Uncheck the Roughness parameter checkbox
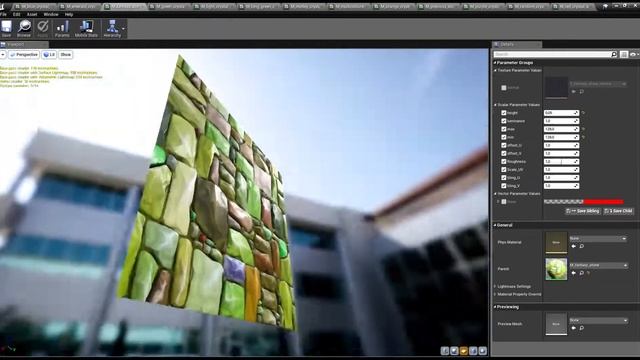The width and height of the screenshot is (640, 360). [504, 162]
